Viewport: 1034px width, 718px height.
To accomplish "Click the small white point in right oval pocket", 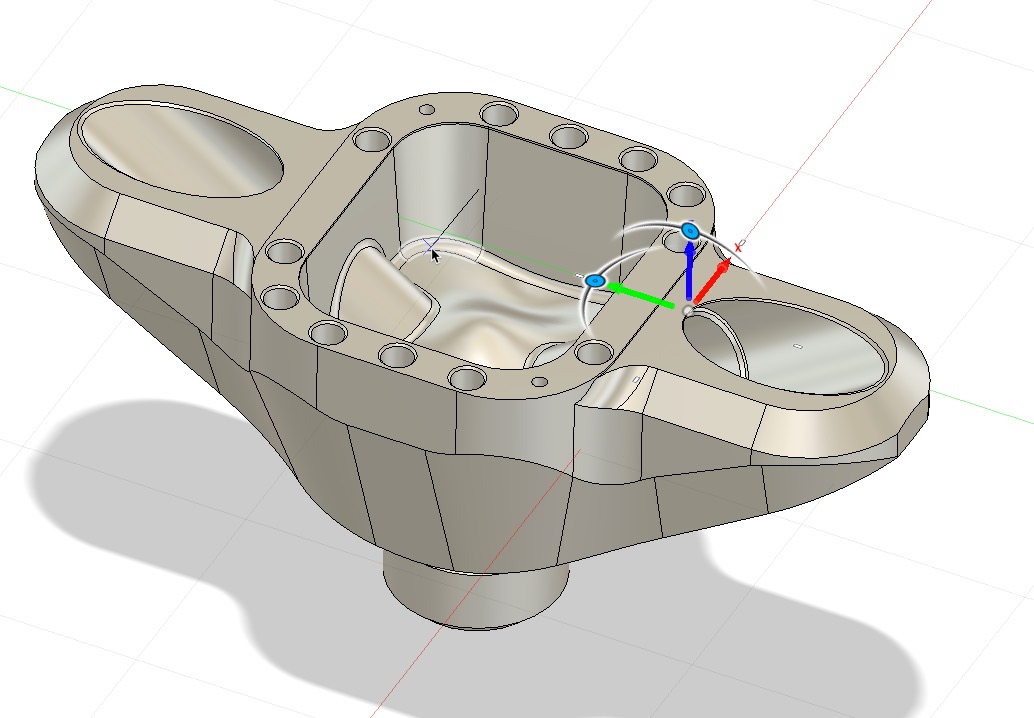I will pos(797,347).
